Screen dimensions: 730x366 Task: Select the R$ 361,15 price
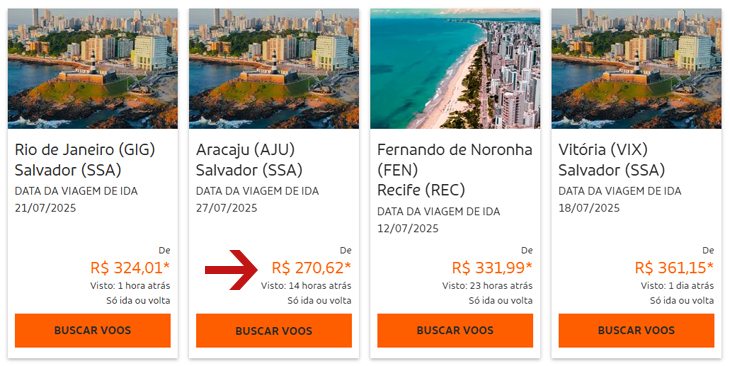tap(674, 268)
